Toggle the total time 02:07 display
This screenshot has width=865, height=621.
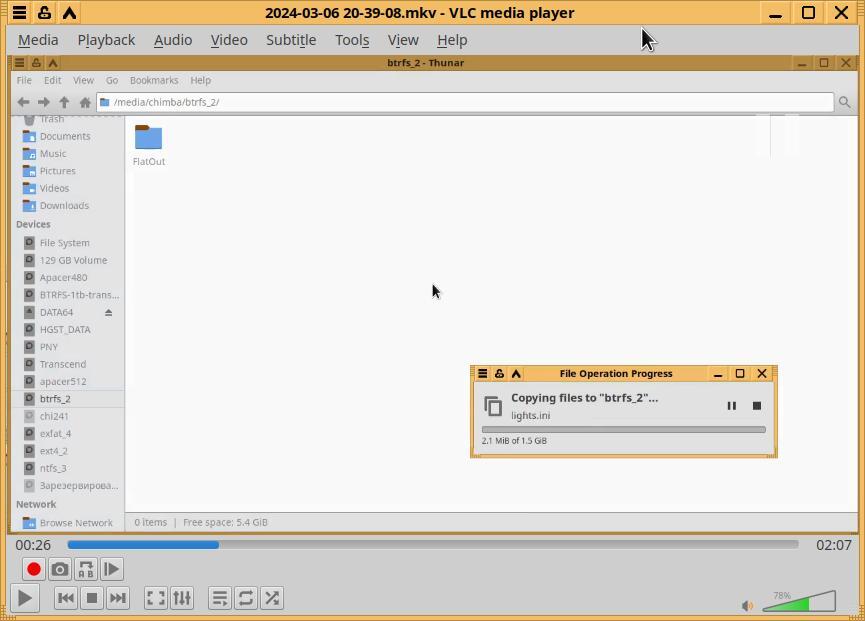coord(834,545)
